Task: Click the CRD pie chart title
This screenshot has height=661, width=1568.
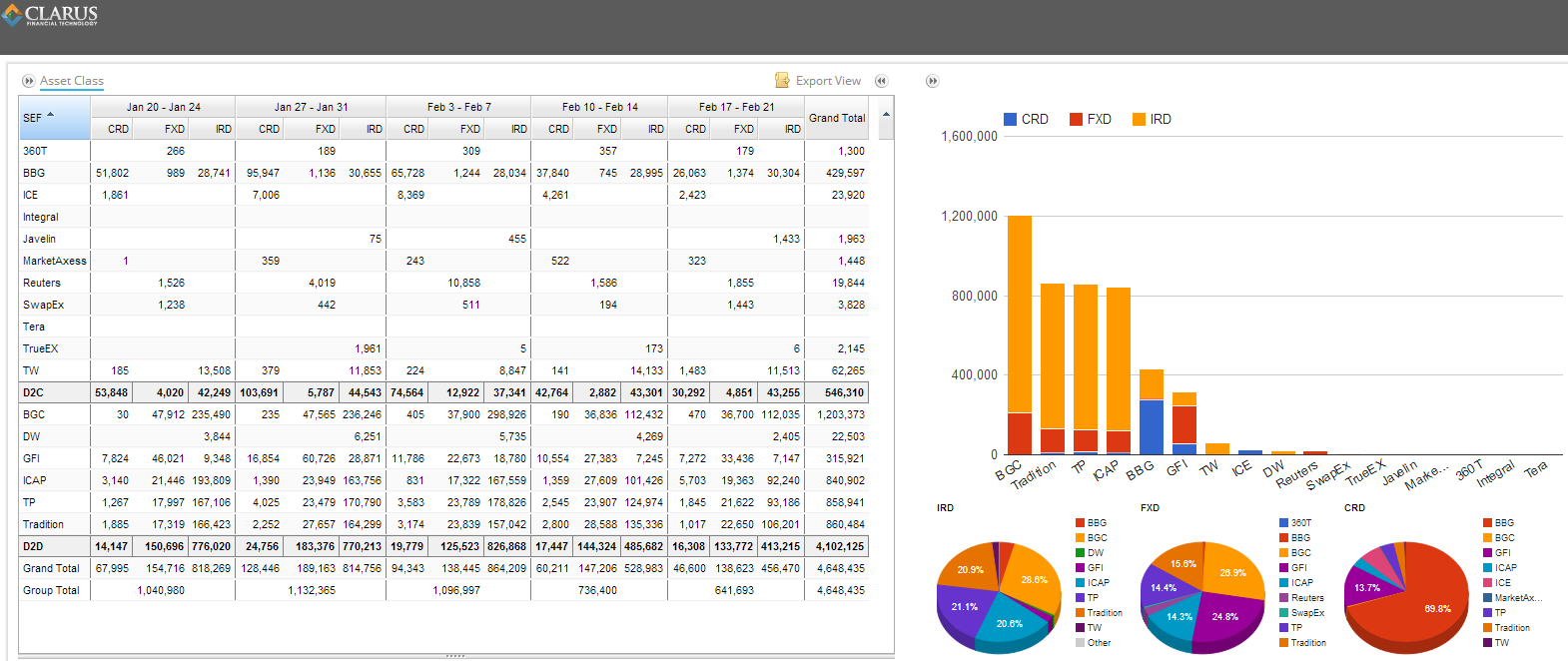Action: click(1354, 508)
